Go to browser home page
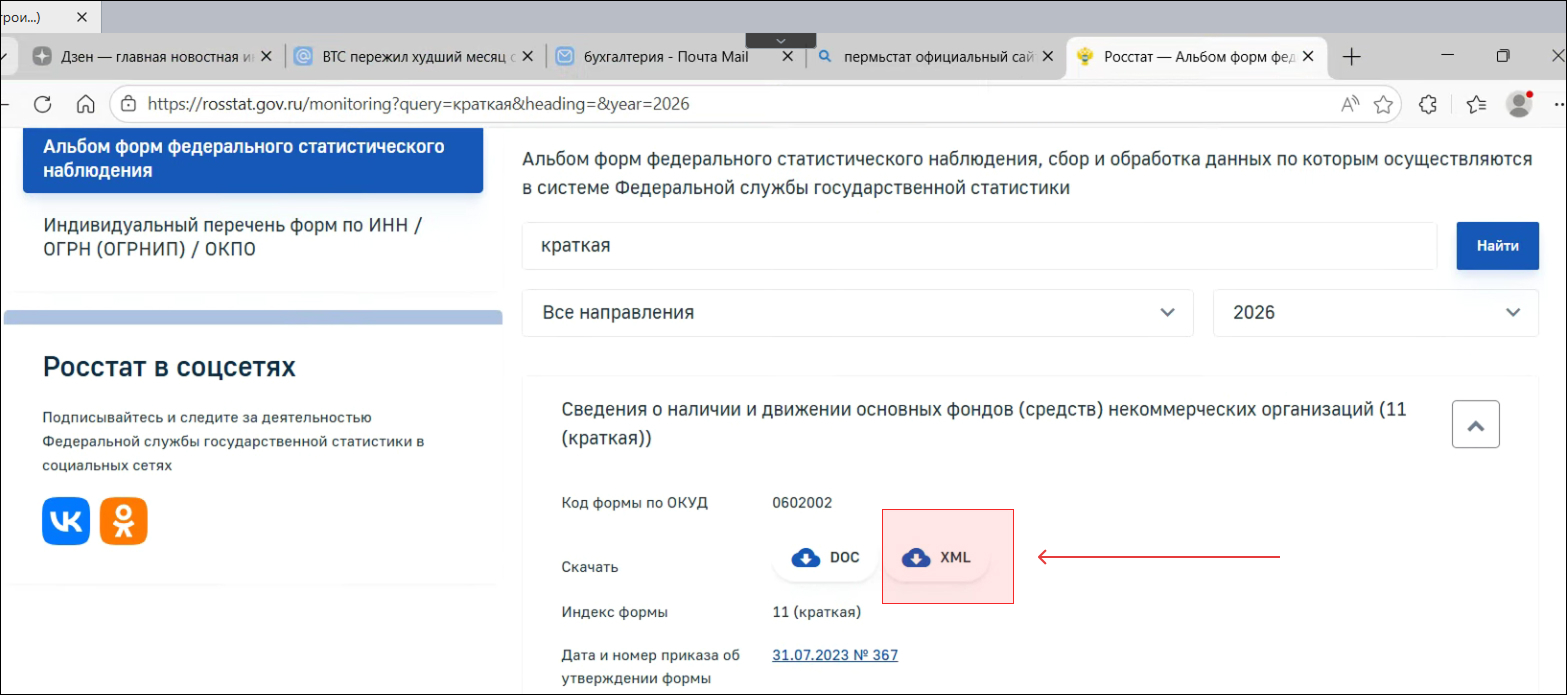The image size is (1567, 695). pyautogui.click(x=86, y=104)
